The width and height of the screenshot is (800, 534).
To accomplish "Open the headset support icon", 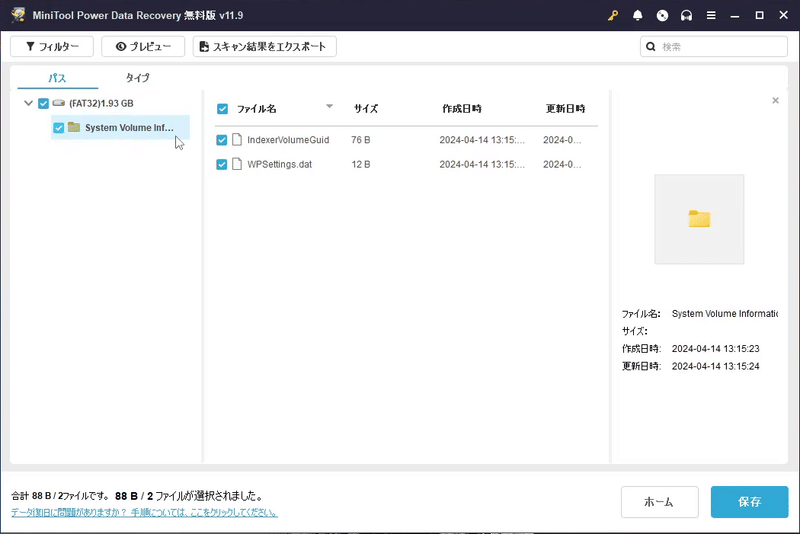I will [x=686, y=15].
